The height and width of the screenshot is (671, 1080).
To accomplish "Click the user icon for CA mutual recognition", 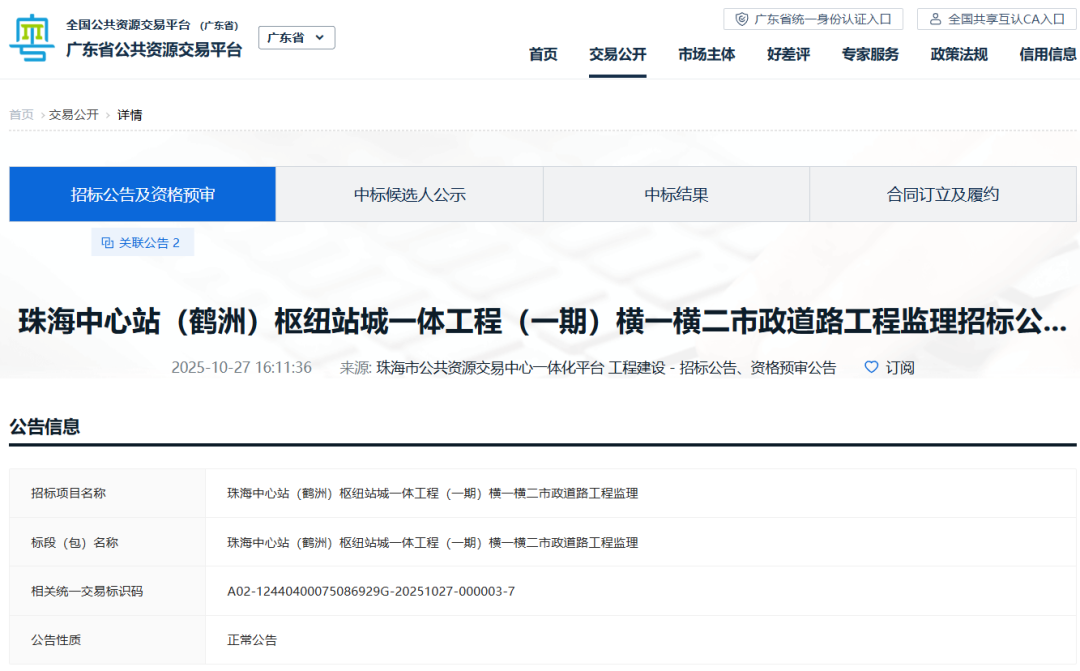I will click(936, 19).
